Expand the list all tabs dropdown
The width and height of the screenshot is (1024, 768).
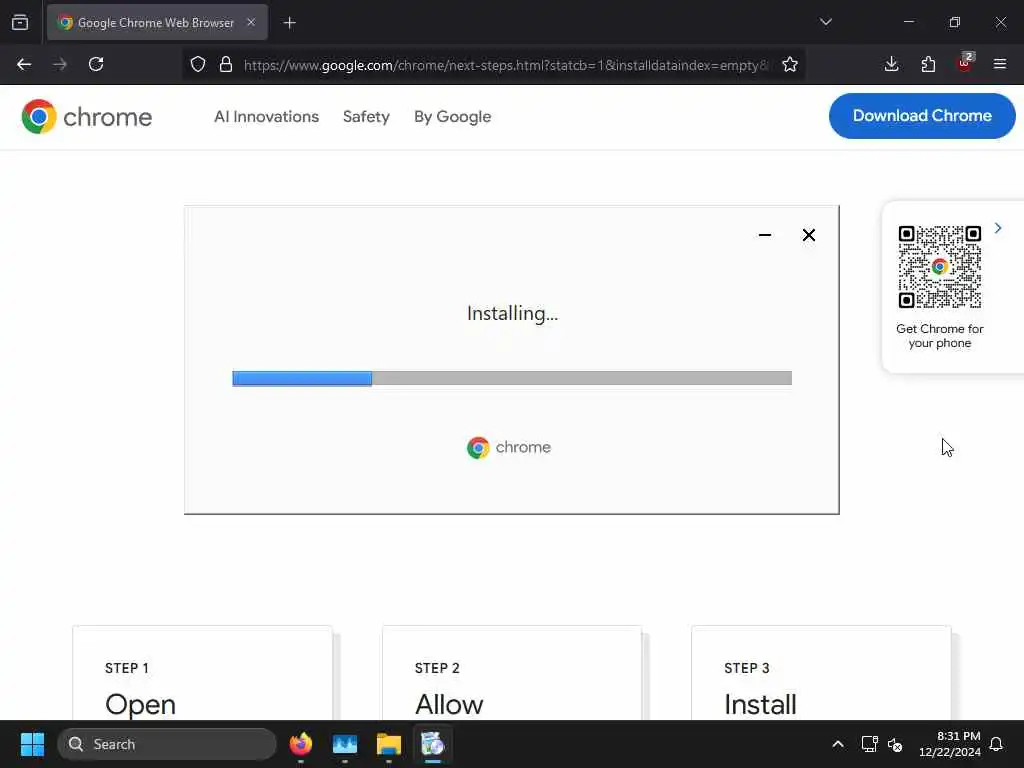coord(825,22)
